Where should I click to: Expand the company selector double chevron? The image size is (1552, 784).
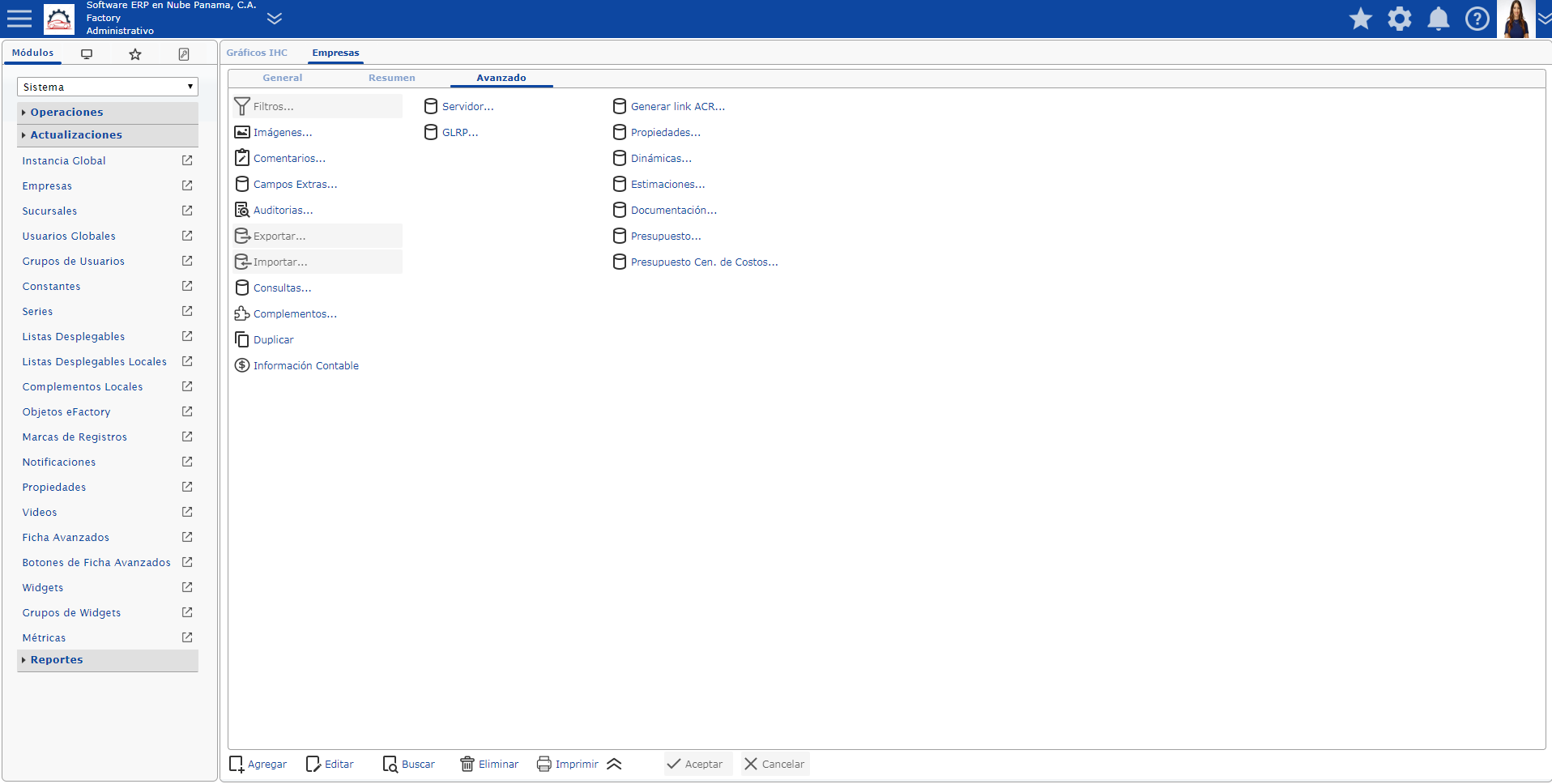[x=275, y=19]
